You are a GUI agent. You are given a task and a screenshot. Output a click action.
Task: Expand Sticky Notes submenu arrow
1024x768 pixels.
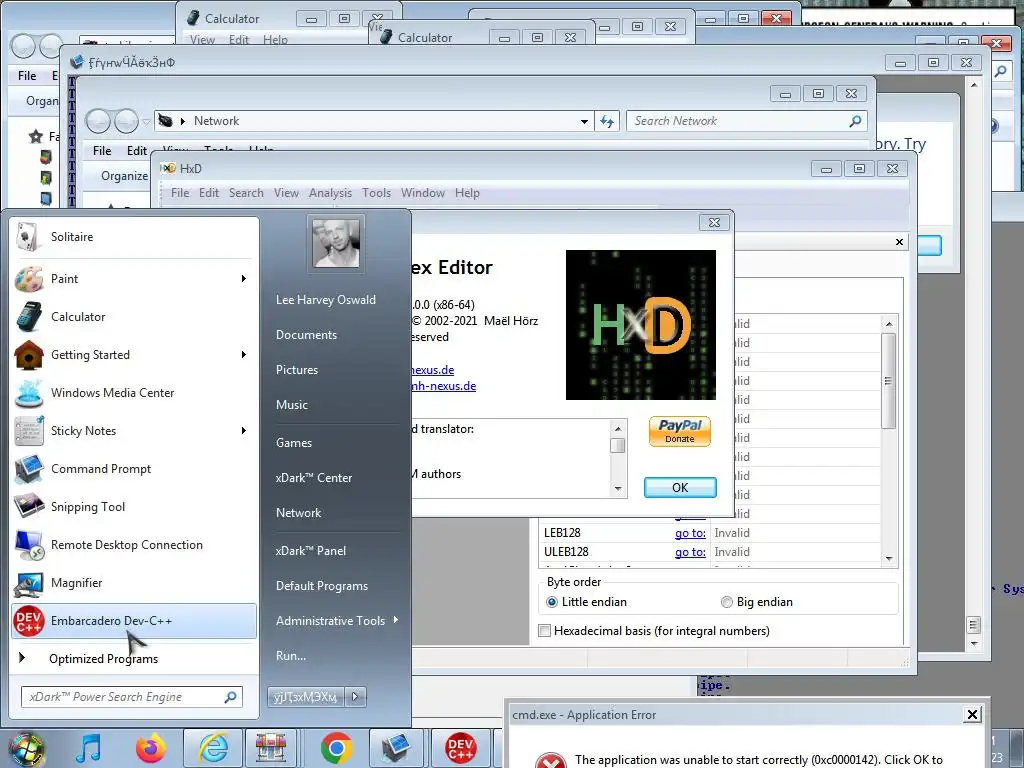244,430
